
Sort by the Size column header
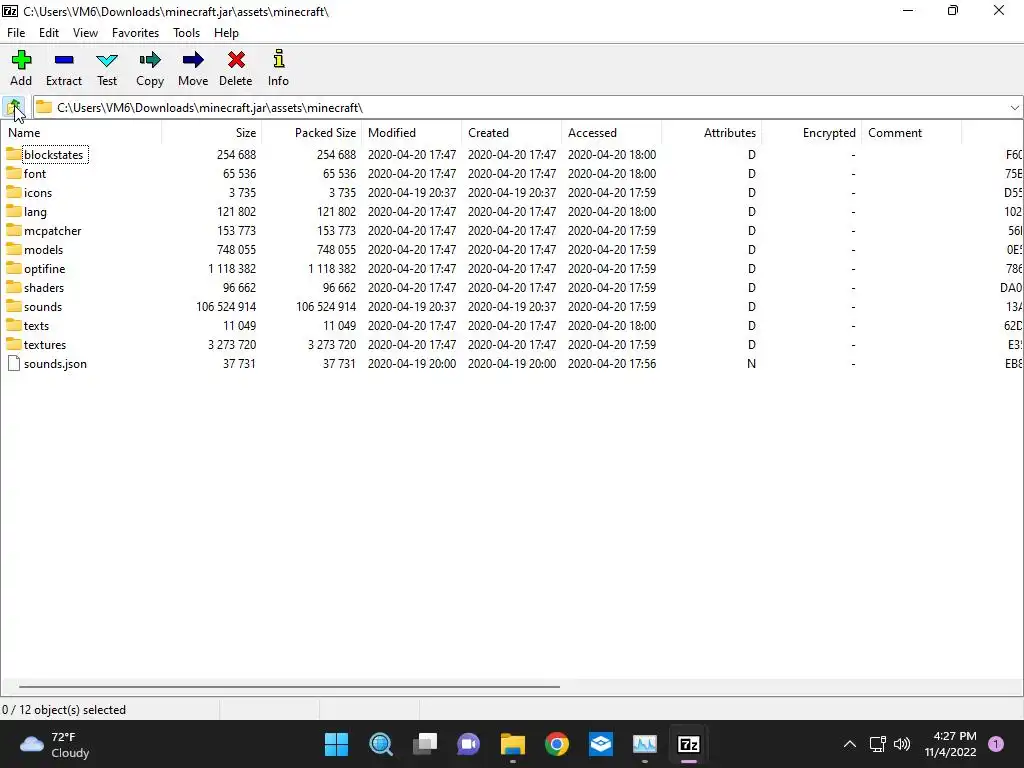212,133
